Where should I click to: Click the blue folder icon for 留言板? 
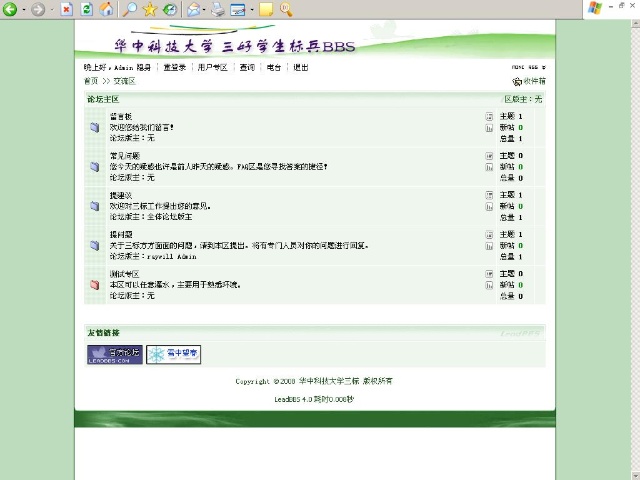tap(95, 127)
